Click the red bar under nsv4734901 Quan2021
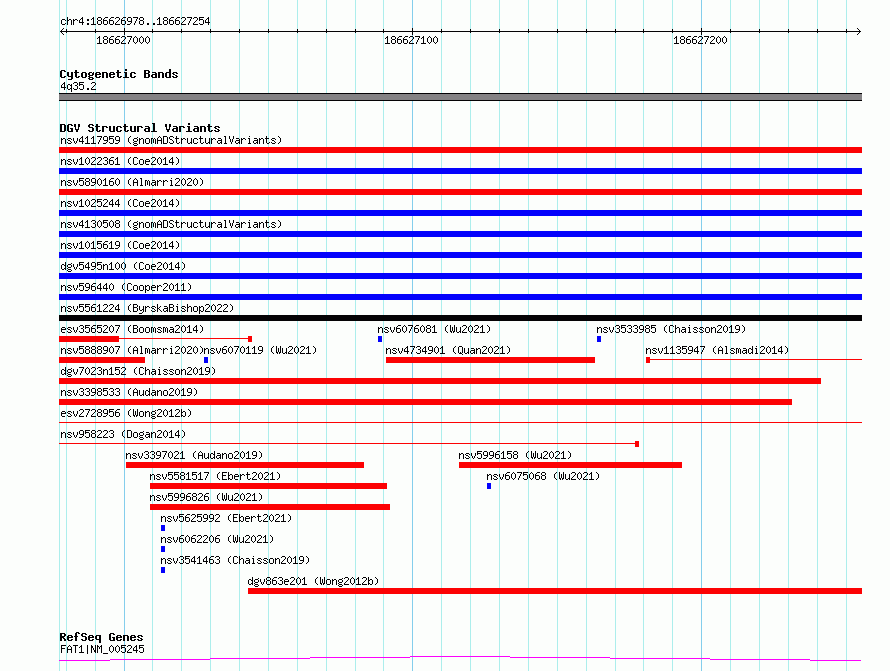The width and height of the screenshot is (890, 671). (x=490, y=360)
